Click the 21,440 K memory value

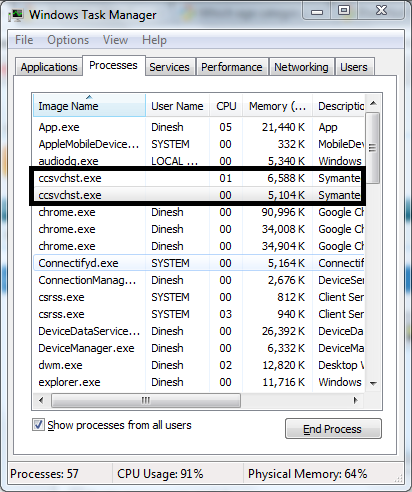click(283, 127)
